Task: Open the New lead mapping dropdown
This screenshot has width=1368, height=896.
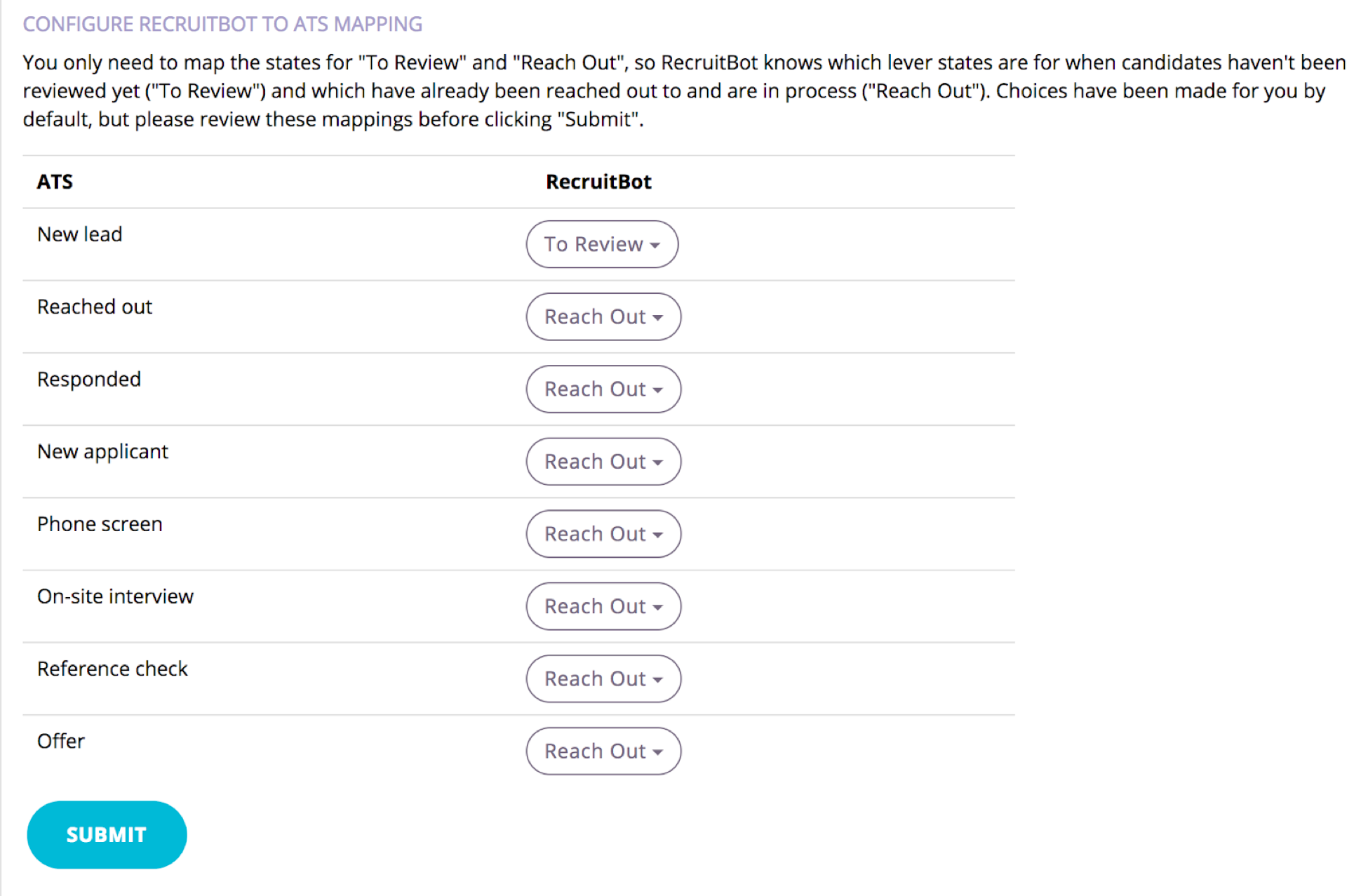Action: click(602, 244)
